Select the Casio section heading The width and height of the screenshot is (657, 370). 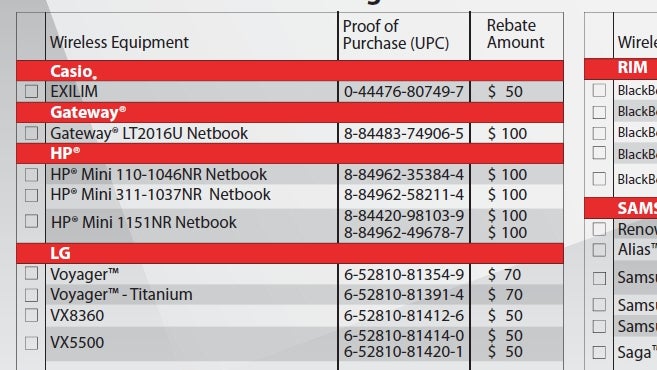pyautogui.click(x=74, y=71)
